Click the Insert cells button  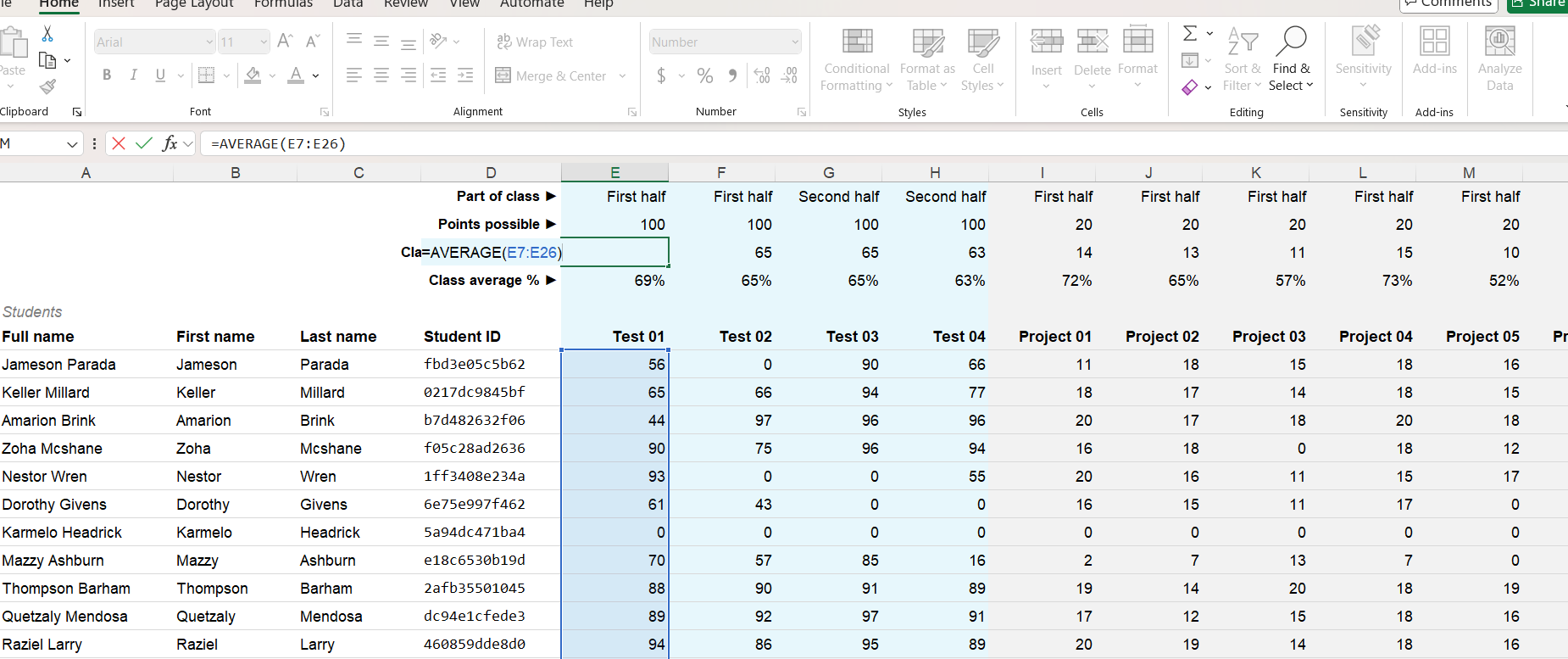(x=1047, y=59)
